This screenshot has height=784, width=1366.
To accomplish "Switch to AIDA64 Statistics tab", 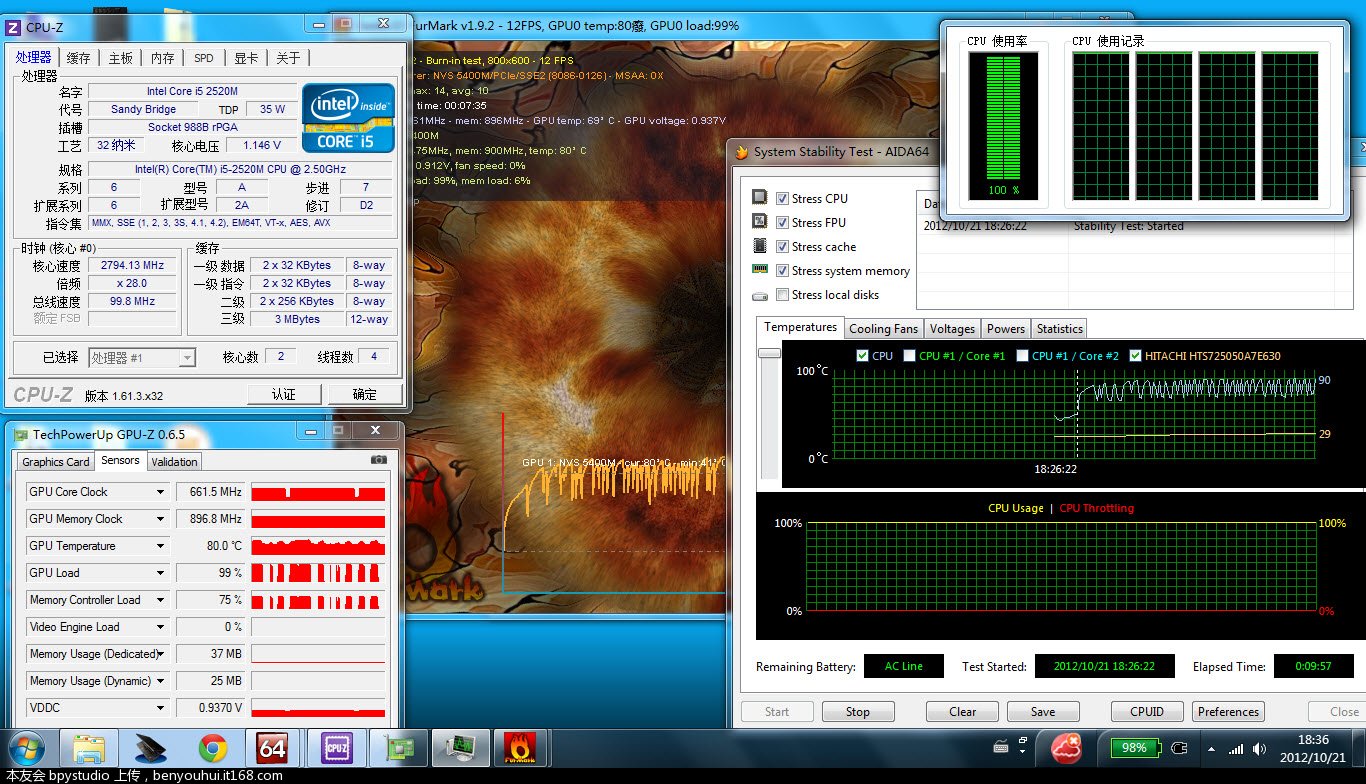I will 1060,328.
